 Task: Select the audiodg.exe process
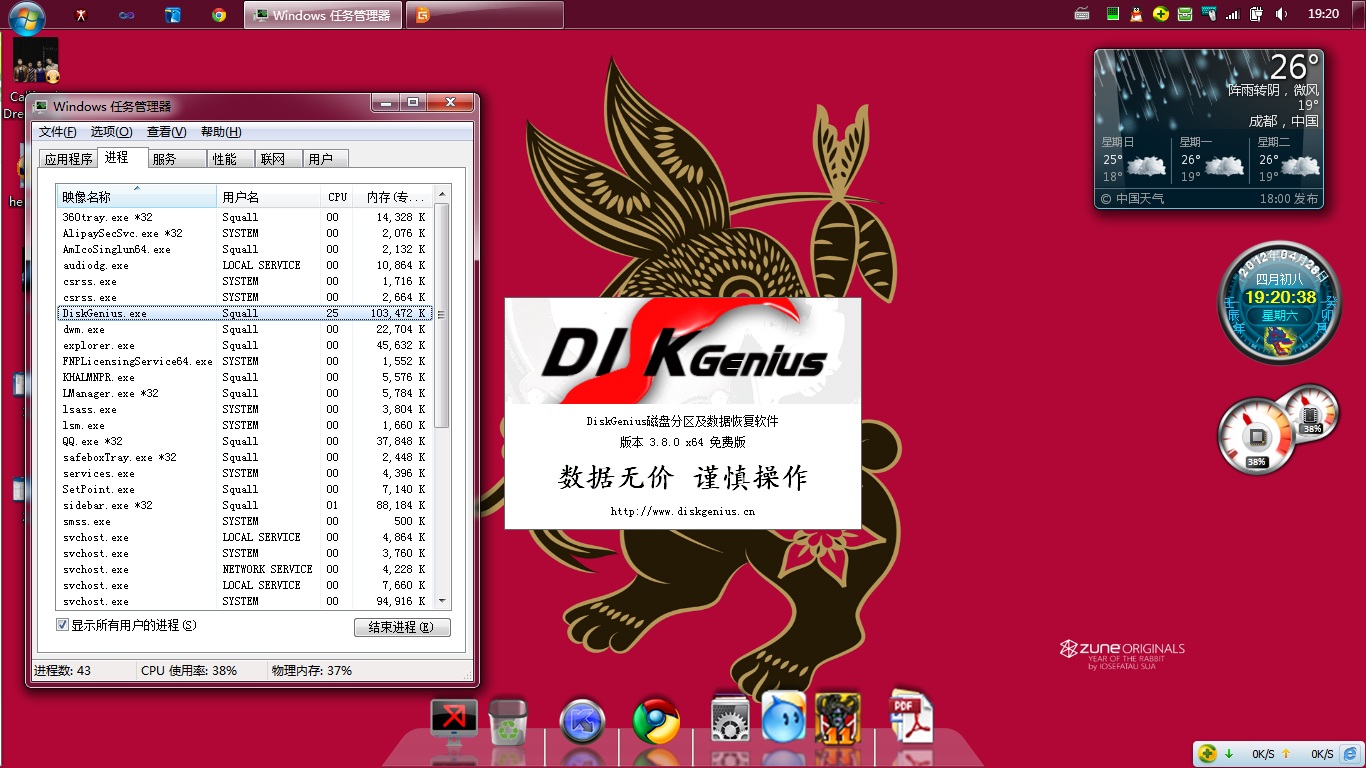(x=245, y=265)
